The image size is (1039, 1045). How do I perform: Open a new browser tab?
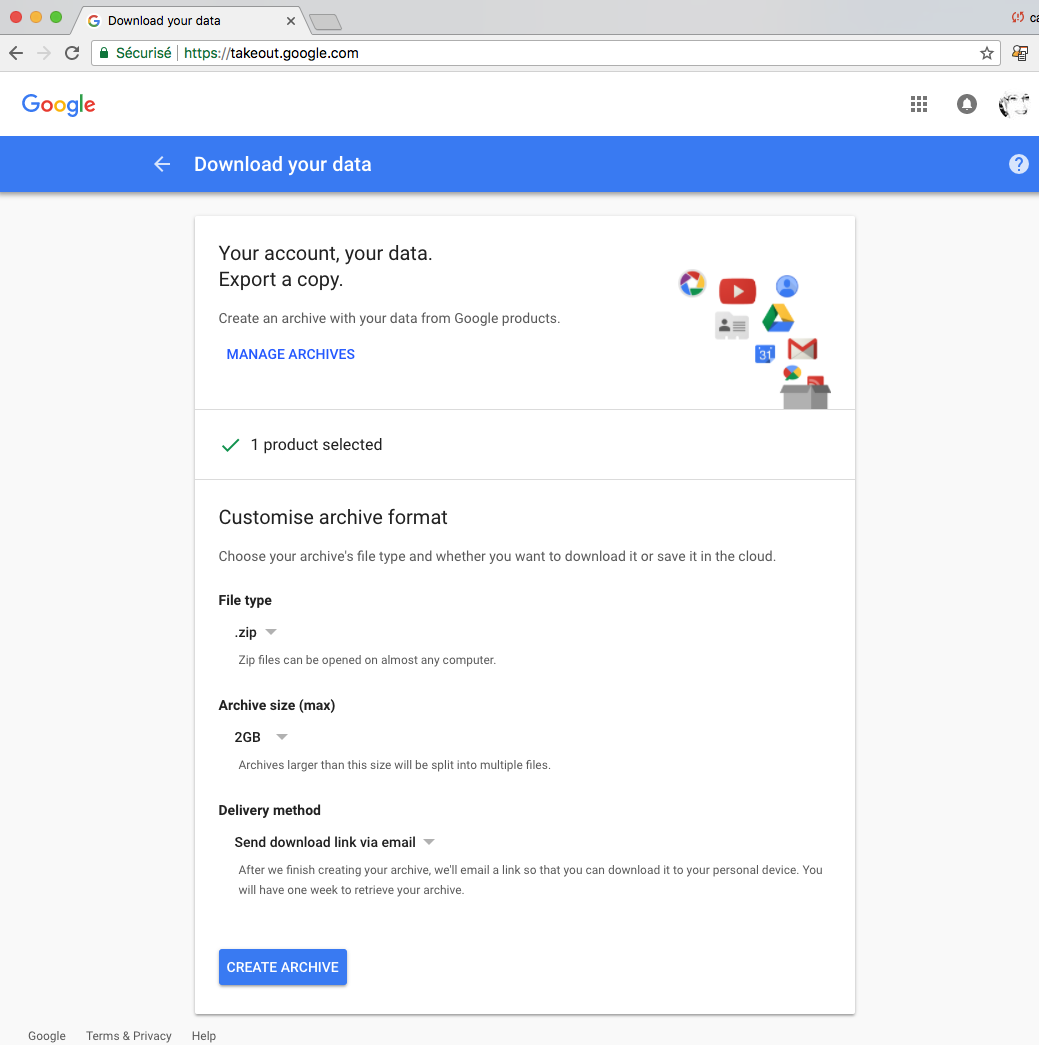[326, 22]
